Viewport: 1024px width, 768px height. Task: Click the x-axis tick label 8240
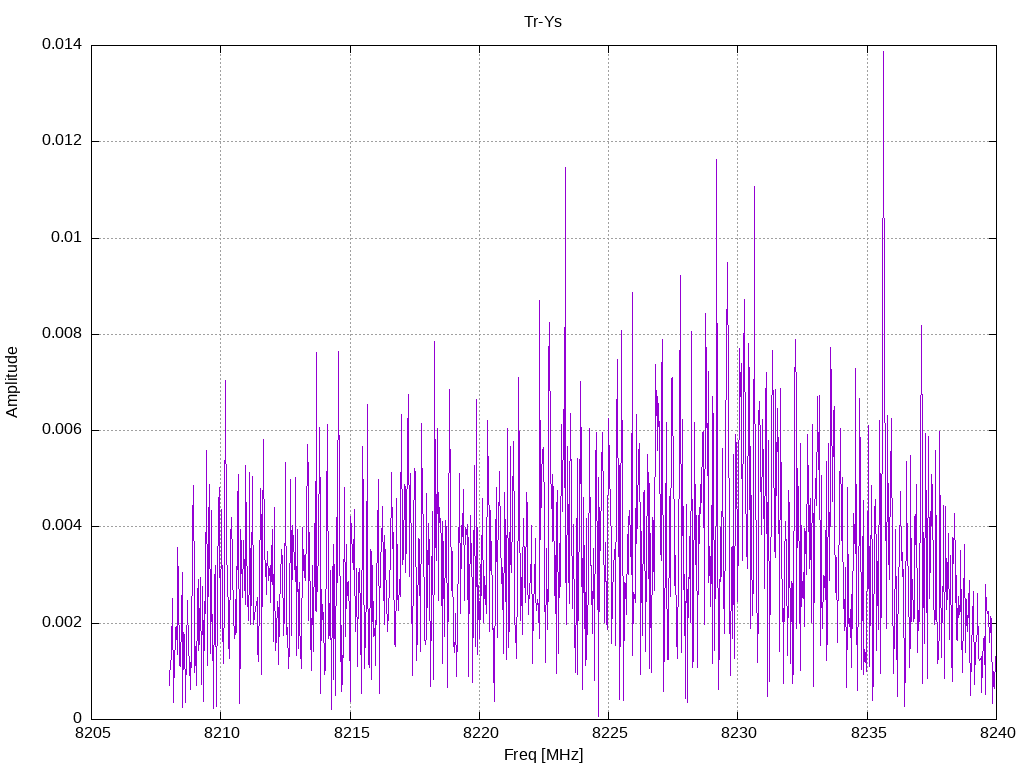[x=998, y=733]
